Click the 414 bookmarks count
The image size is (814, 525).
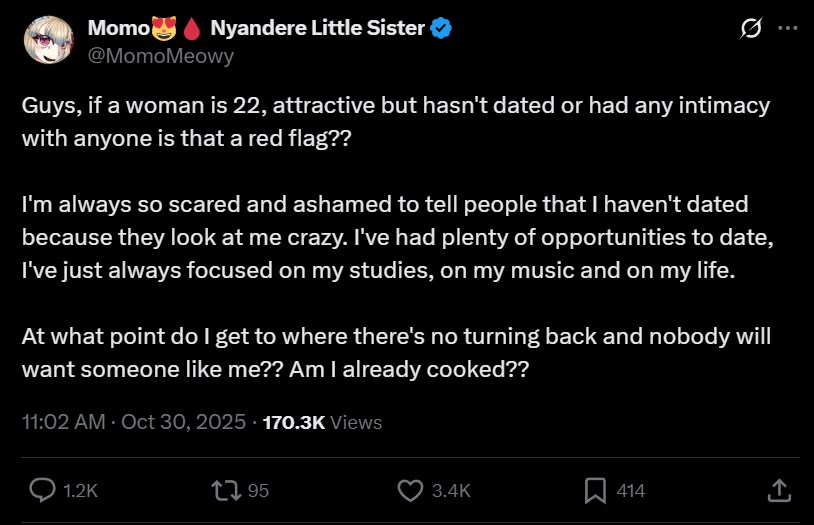630,490
